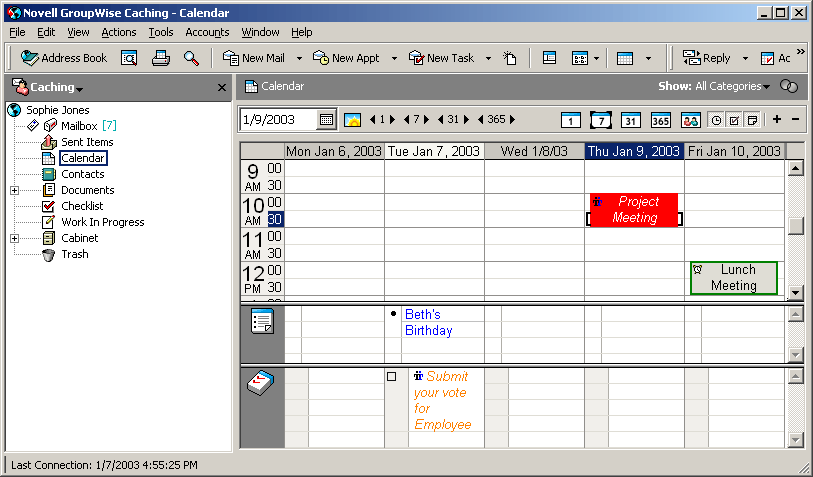
Task: Click the Reply button
Action: pos(707,58)
